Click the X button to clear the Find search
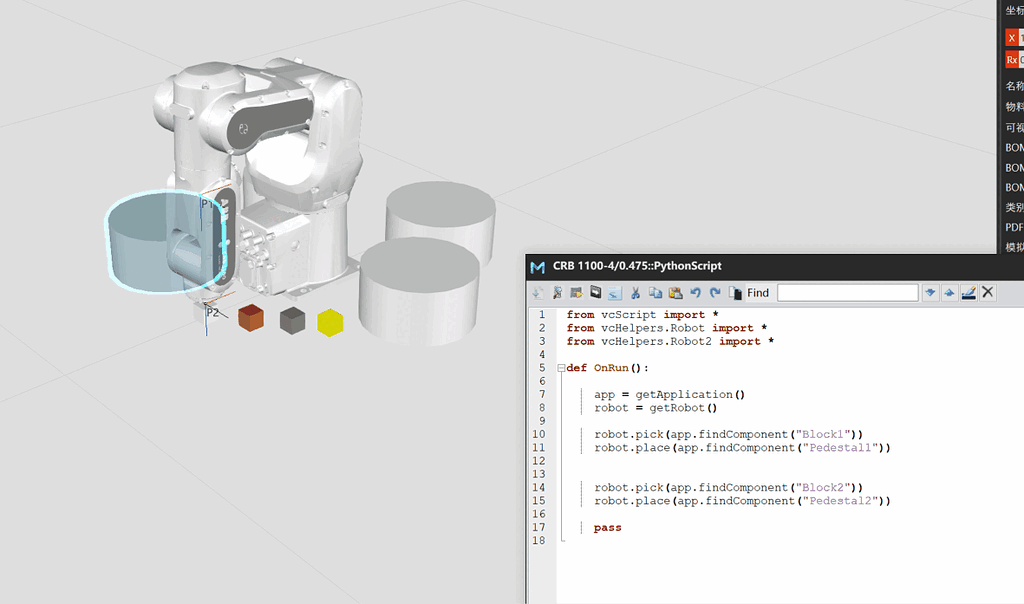Viewport: 1024px width, 604px height. [987, 292]
